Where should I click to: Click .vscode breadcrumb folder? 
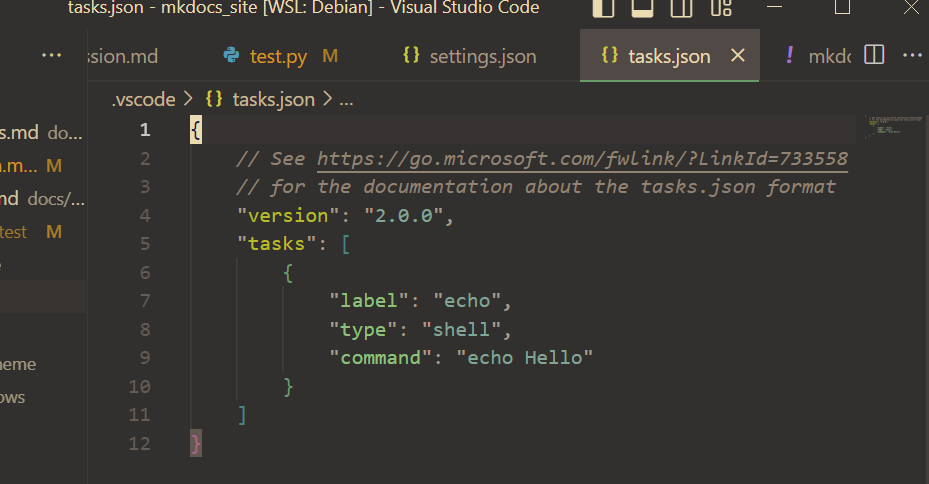(143, 100)
